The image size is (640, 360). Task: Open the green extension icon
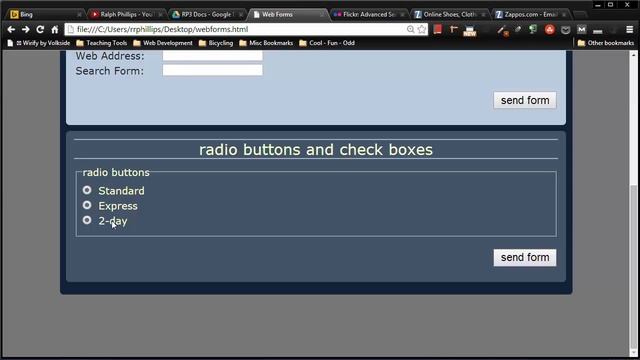tap(533, 29)
